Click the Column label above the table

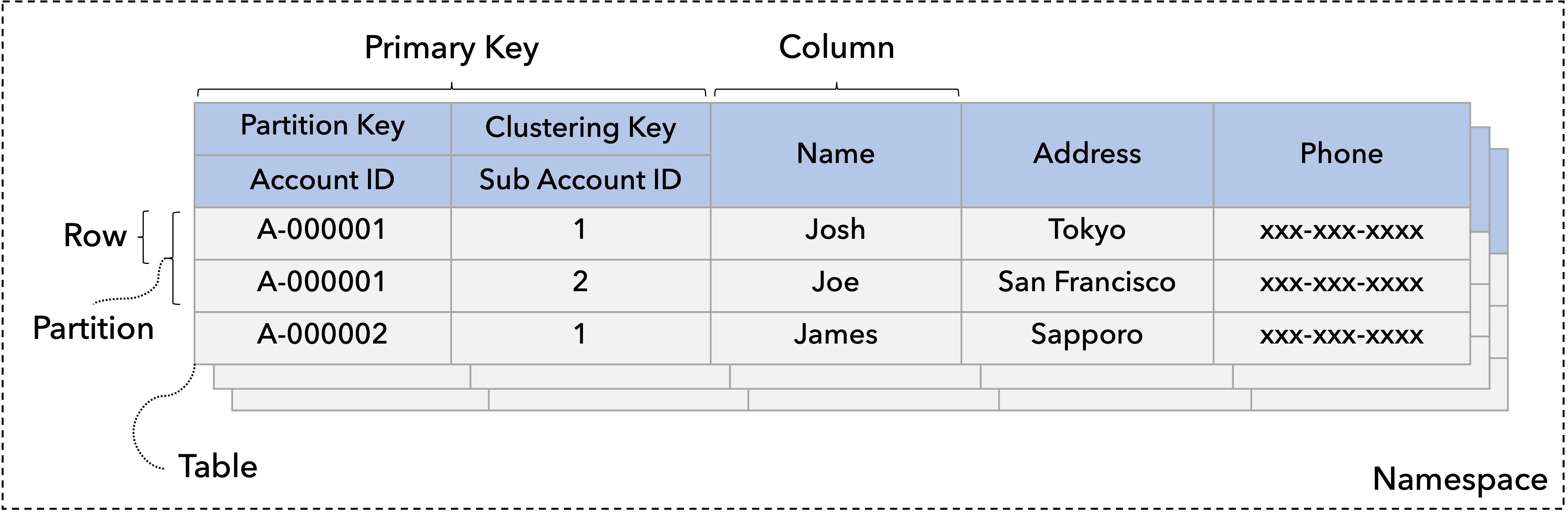(x=836, y=47)
